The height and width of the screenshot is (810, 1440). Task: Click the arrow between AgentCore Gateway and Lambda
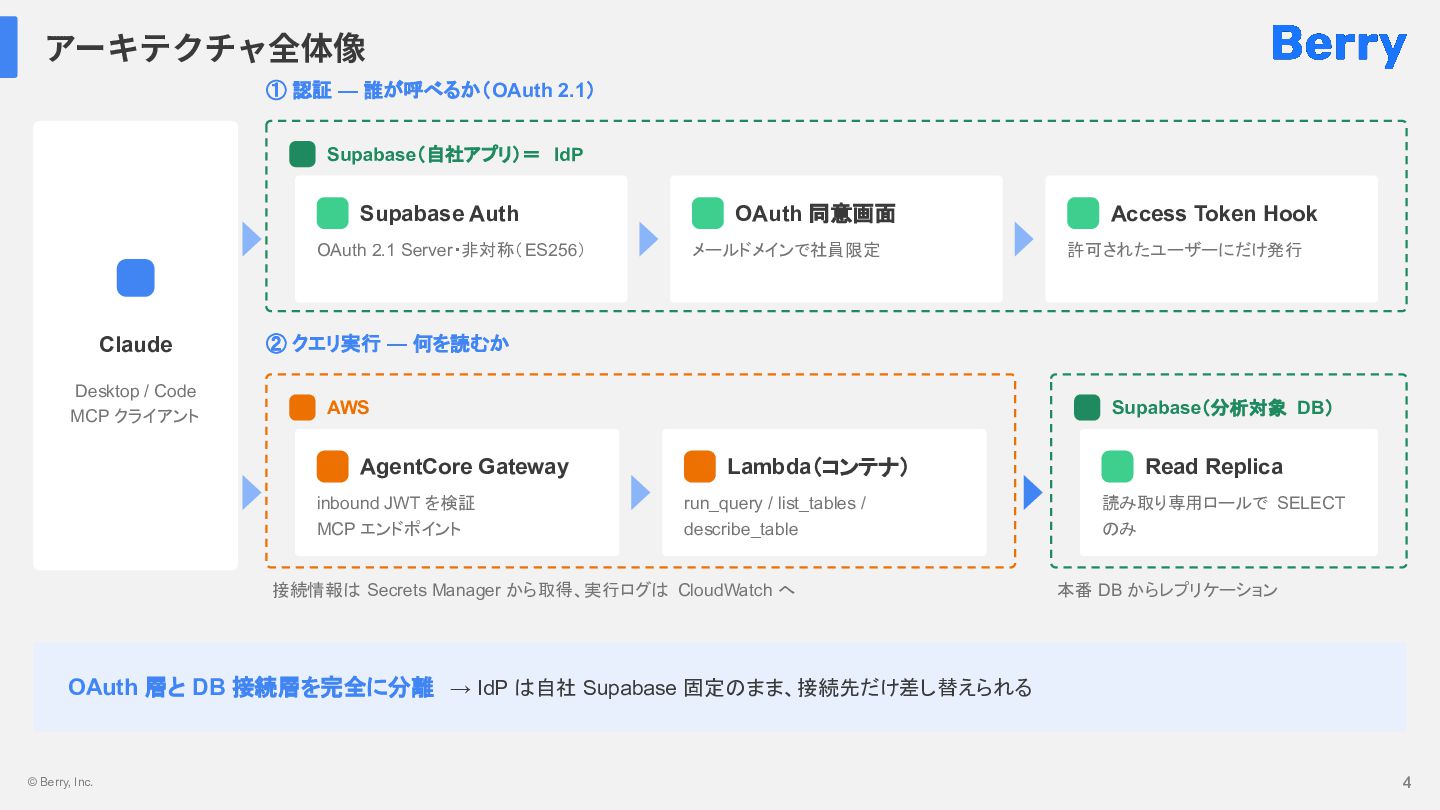[x=641, y=492]
